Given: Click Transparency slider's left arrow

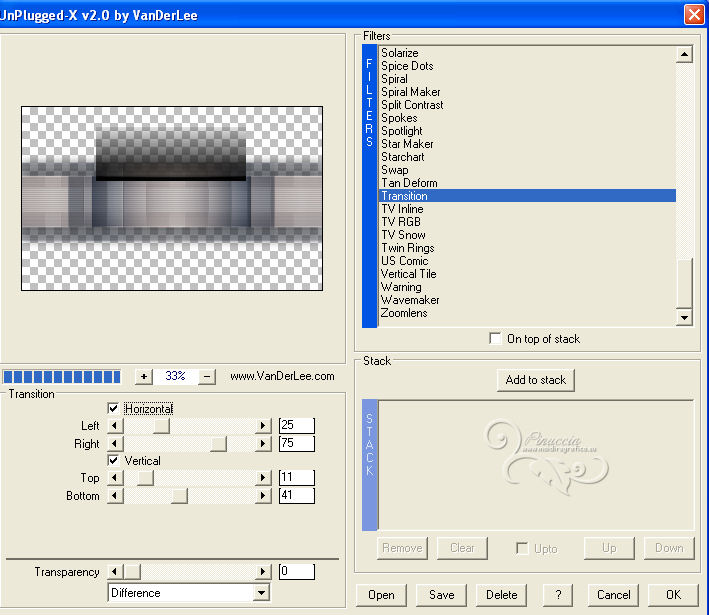Looking at the screenshot, I should (115, 572).
